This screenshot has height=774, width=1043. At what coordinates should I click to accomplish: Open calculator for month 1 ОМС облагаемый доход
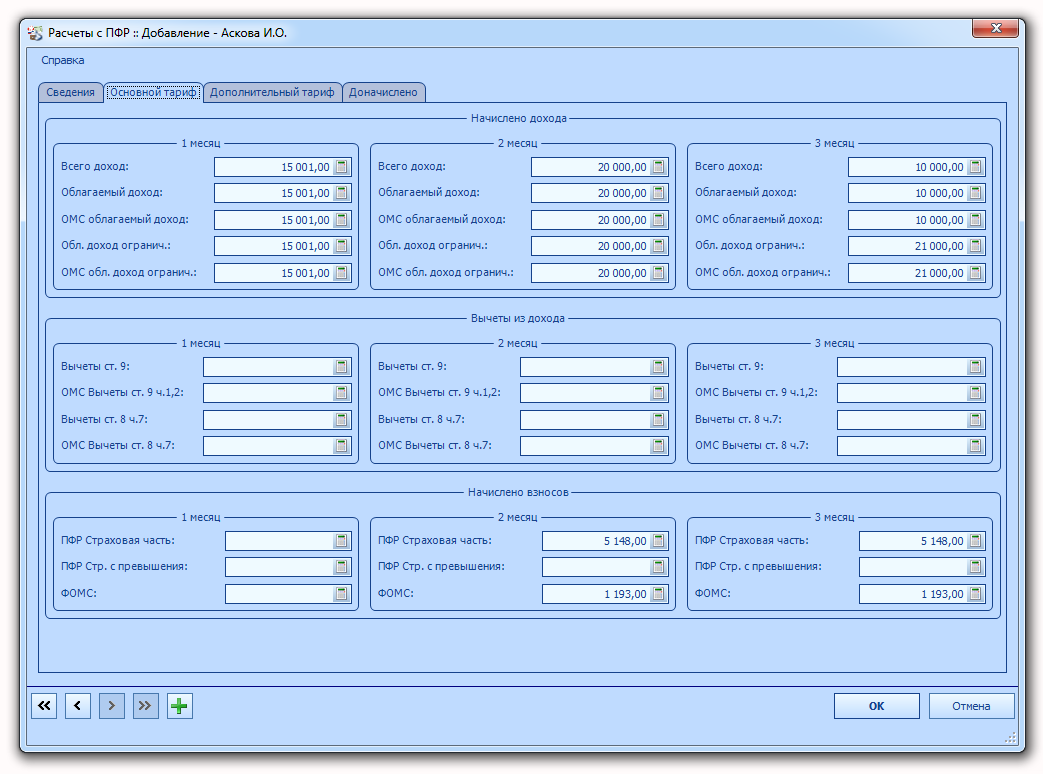[x=341, y=220]
